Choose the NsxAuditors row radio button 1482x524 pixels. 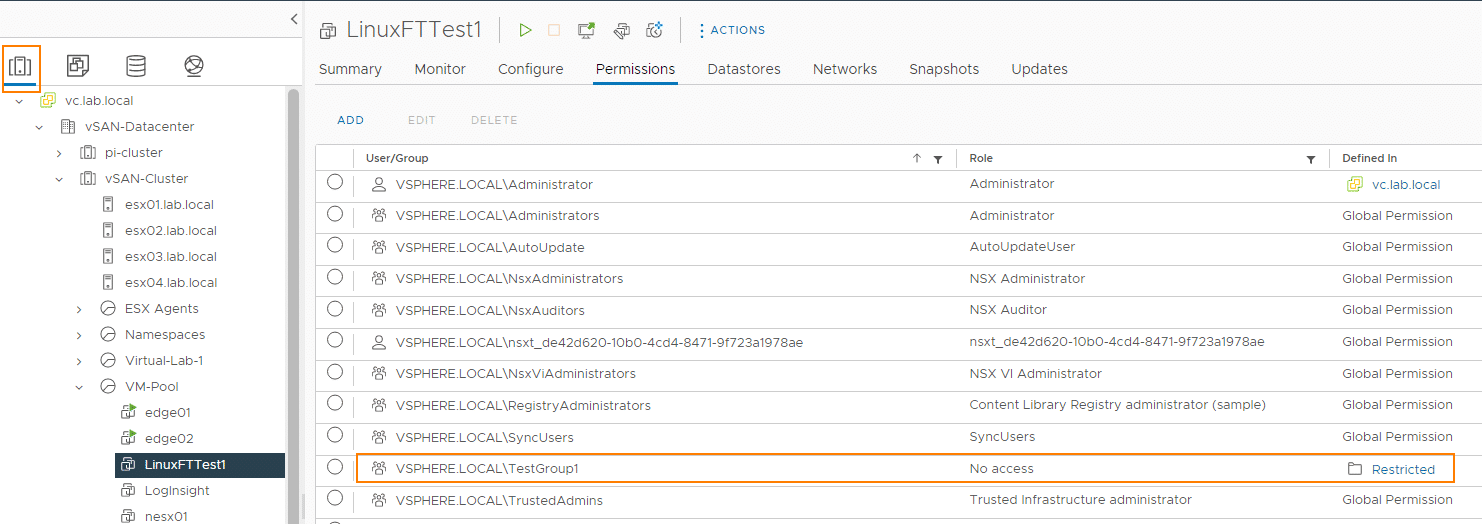[335, 308]
